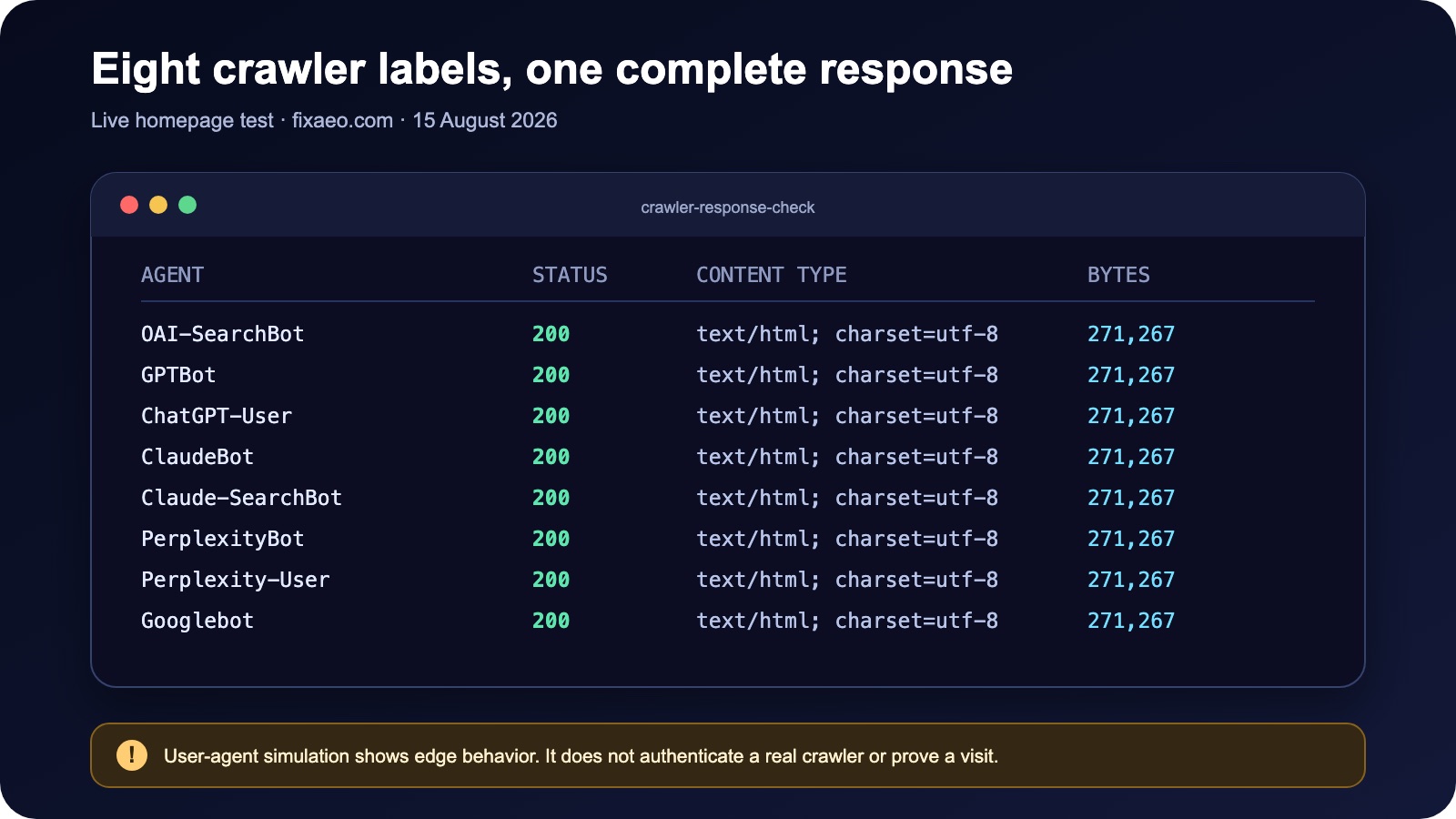Screen dimensions: 1456x819
Task: Click the 200 status for ChatGPT-User
Action: 551,416
